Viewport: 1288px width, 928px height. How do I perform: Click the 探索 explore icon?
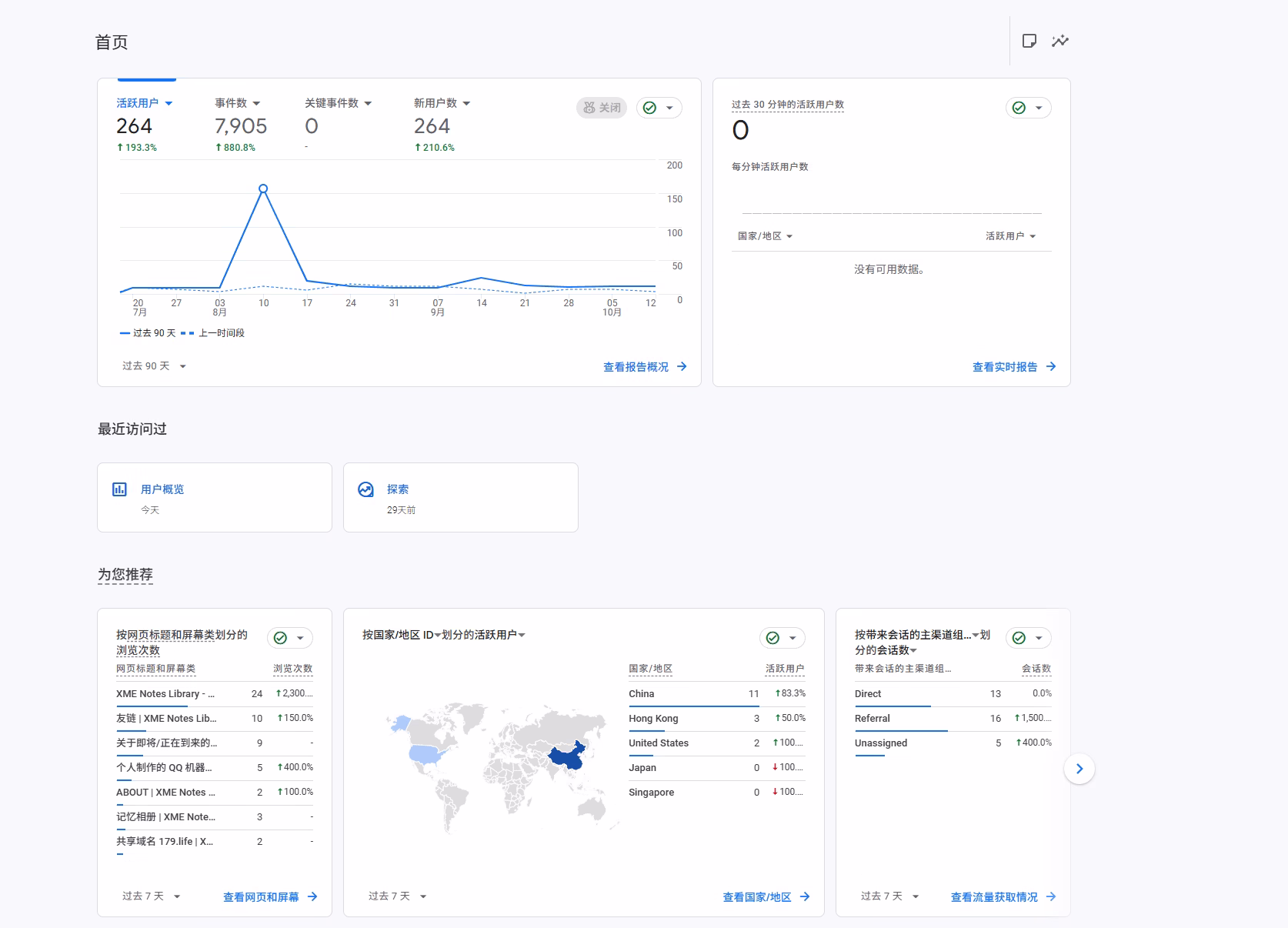pyautogui.click(x=366, y=489)
